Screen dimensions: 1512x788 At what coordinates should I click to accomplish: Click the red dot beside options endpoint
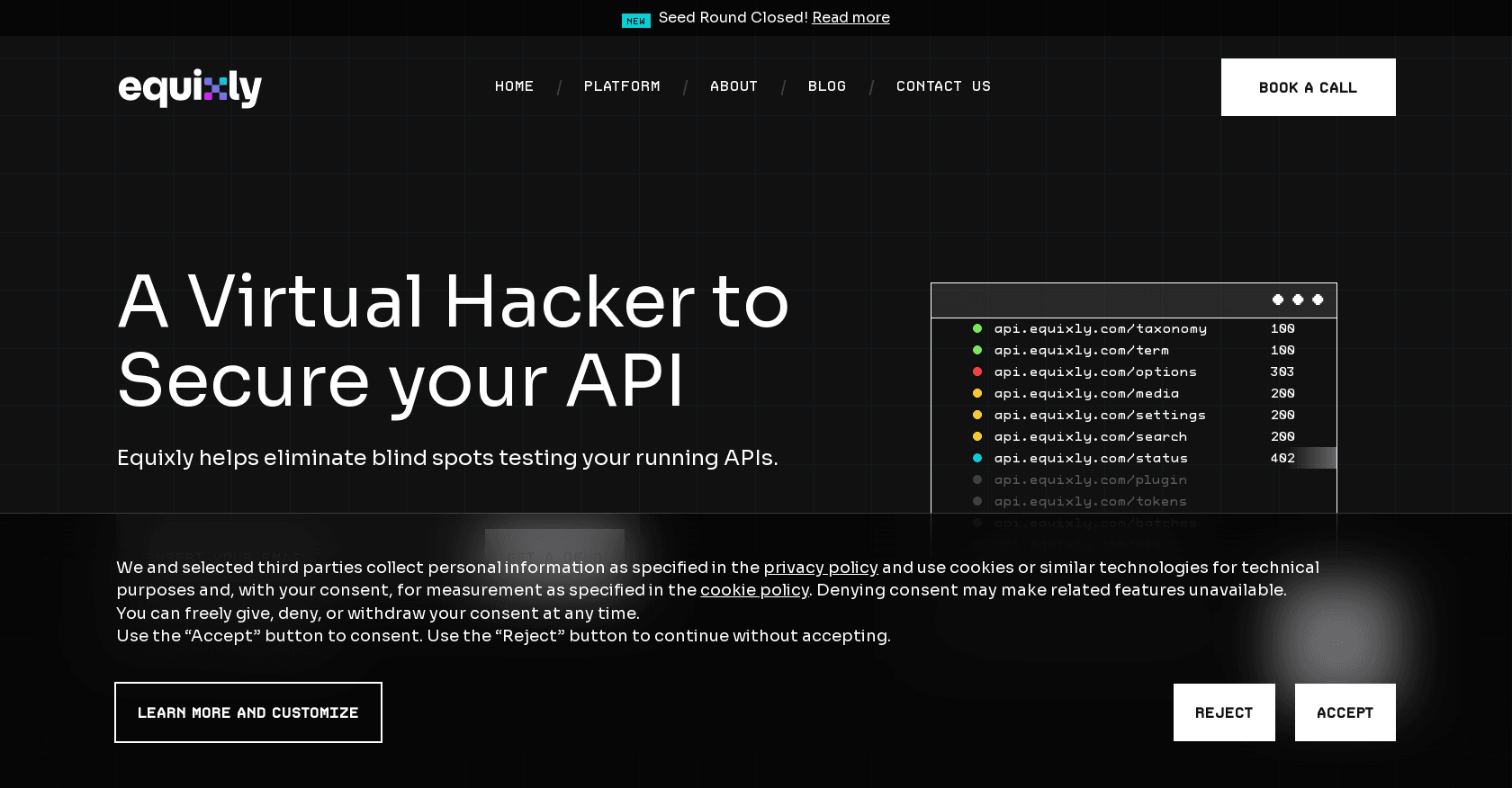click(977, 372)
